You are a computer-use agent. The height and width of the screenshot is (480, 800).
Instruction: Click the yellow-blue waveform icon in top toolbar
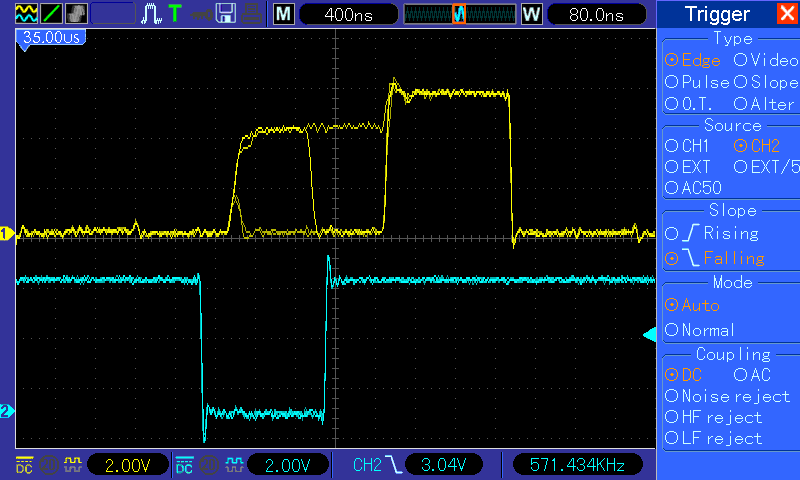26,14
